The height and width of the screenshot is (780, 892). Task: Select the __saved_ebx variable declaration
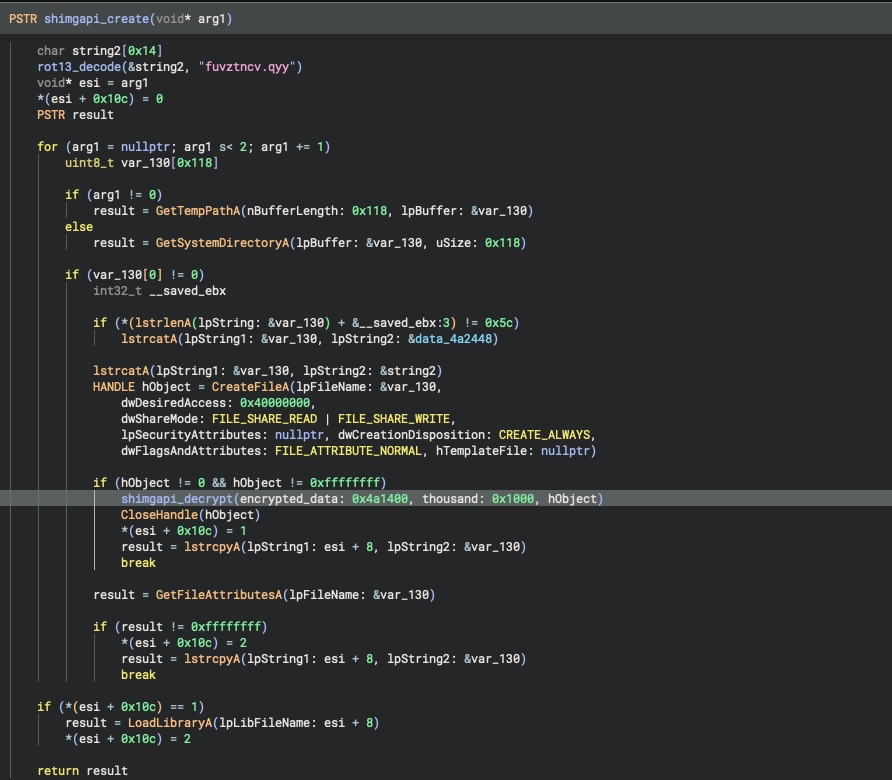[x=188, y=291]
